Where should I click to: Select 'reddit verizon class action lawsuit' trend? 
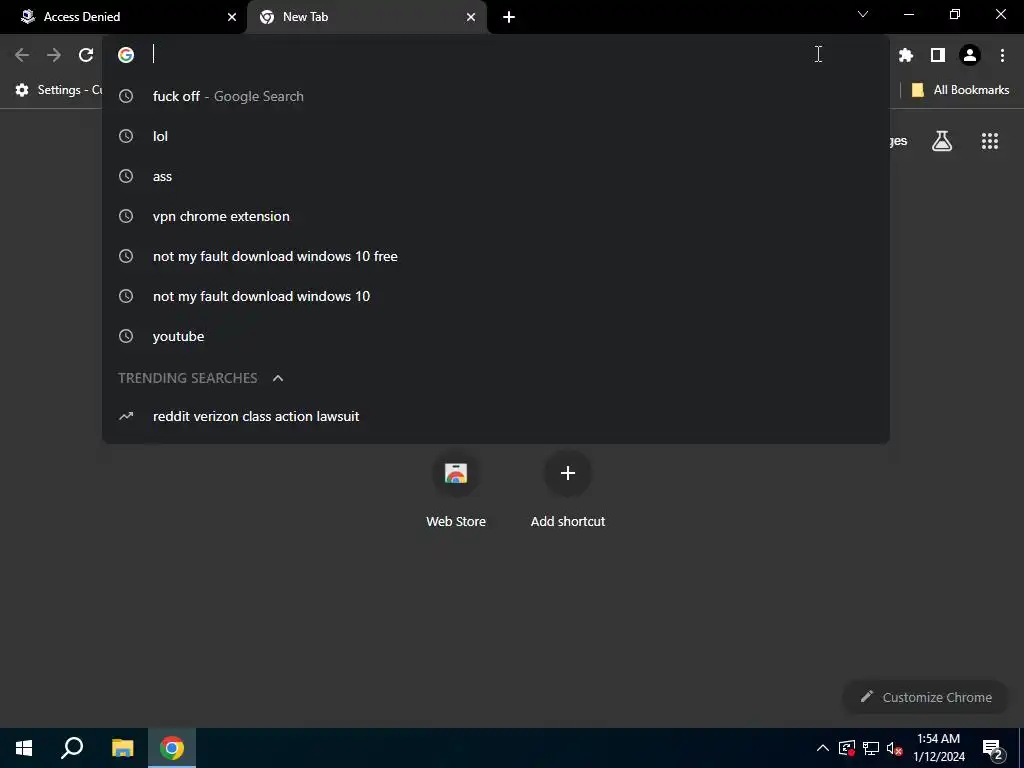496,416
